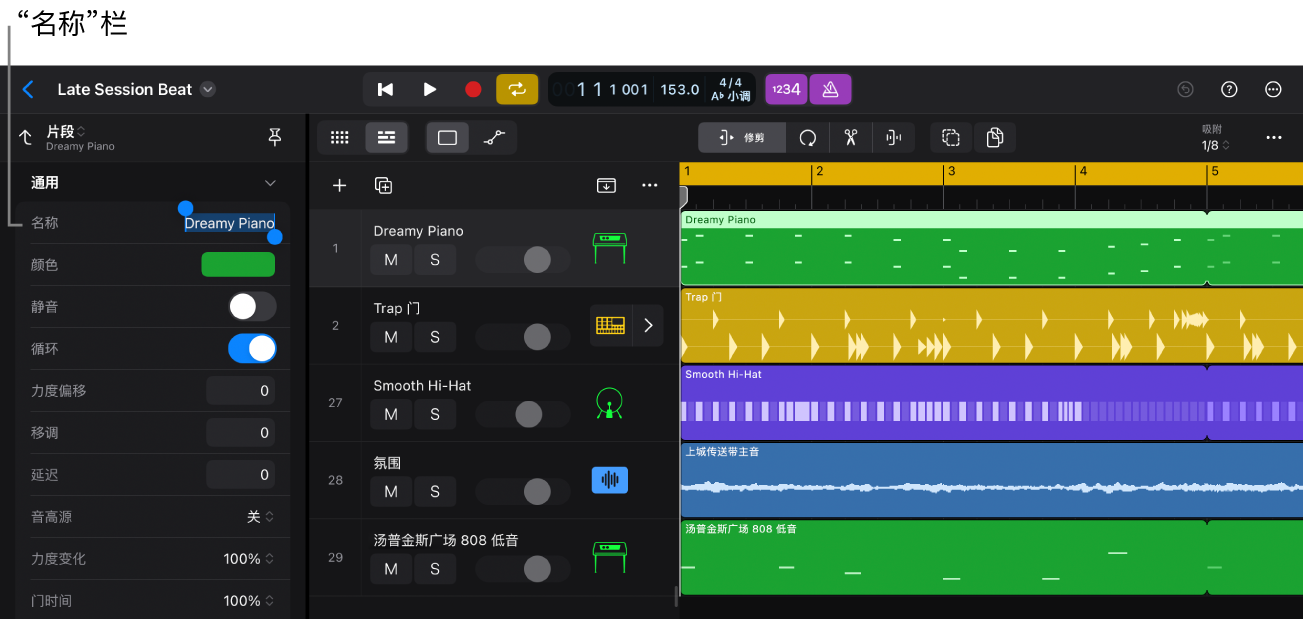Screen dimensions: 1303x620
Task: Click the Smooth Hi-Hat volume slider
Action: click(523, 414)
